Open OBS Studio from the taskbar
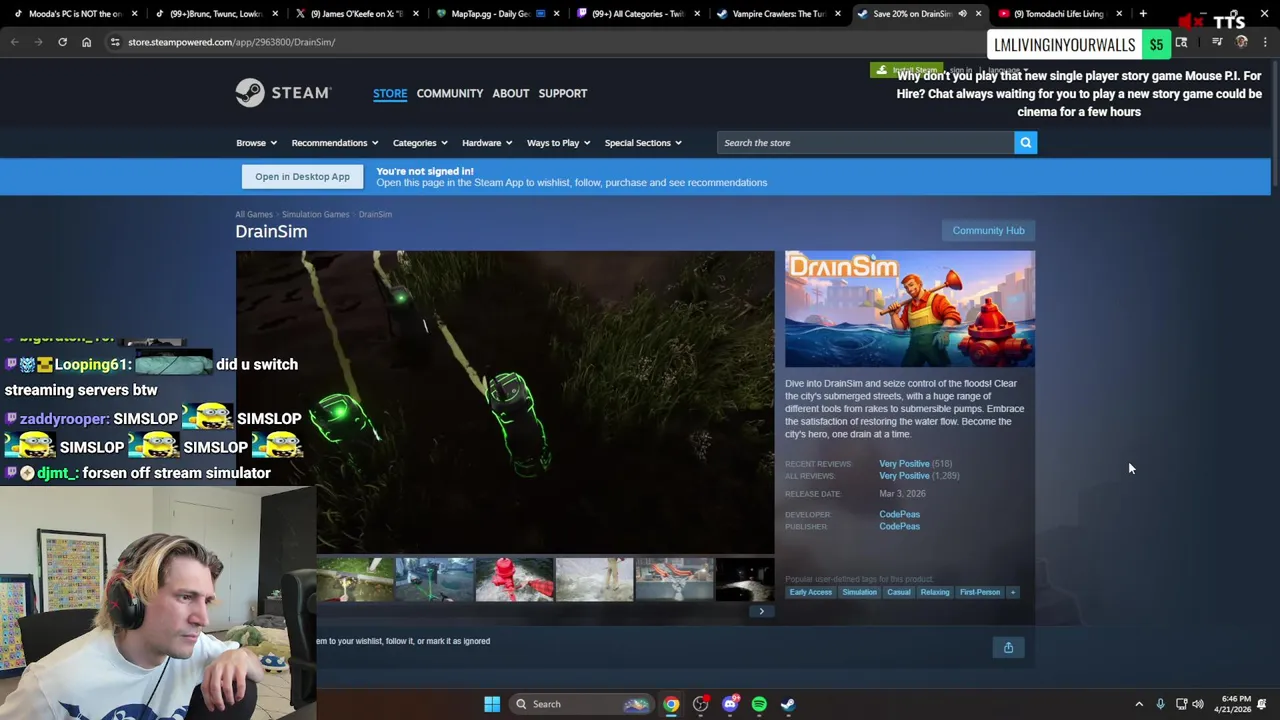The width and height of the screenshot is (1280, 720). coord(700,704)
